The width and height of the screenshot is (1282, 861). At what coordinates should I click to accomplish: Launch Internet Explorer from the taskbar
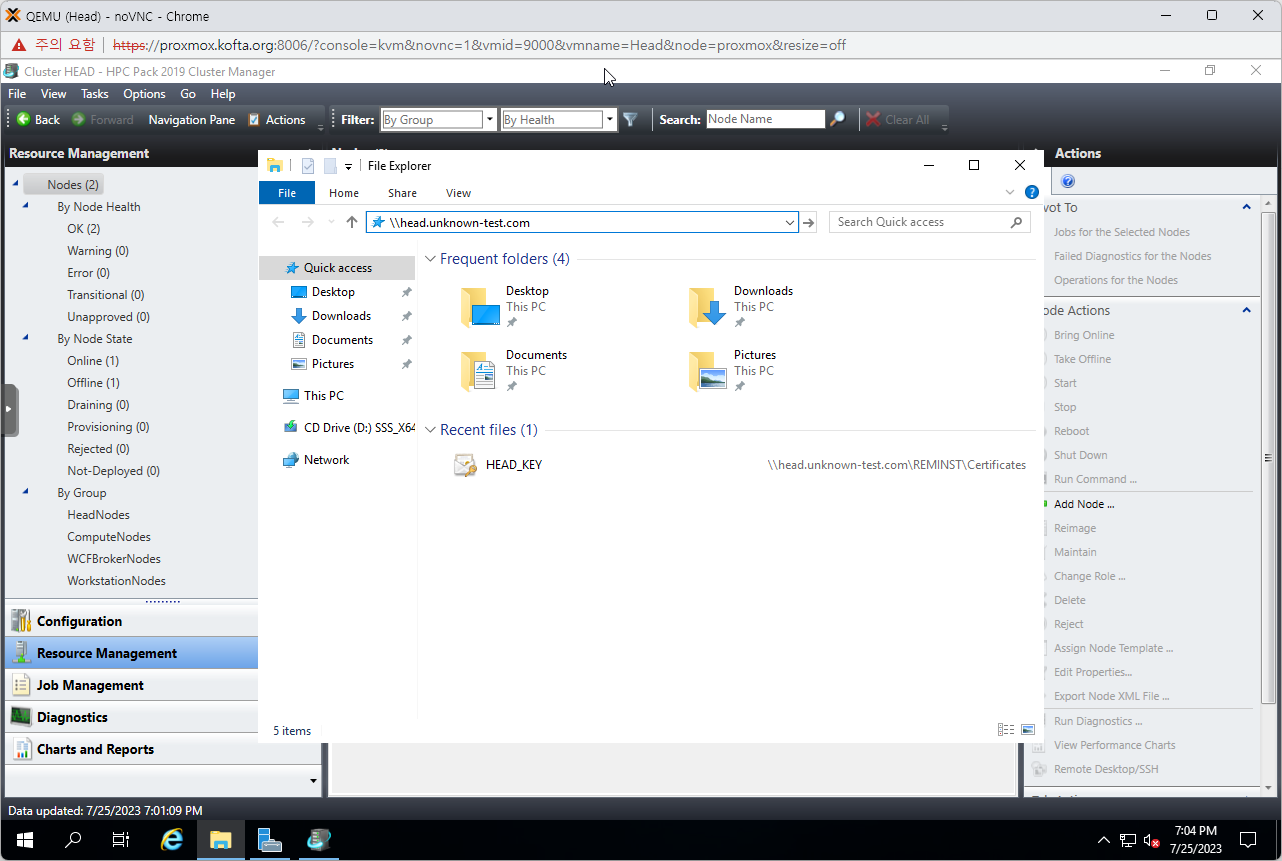tap(172, 840)
